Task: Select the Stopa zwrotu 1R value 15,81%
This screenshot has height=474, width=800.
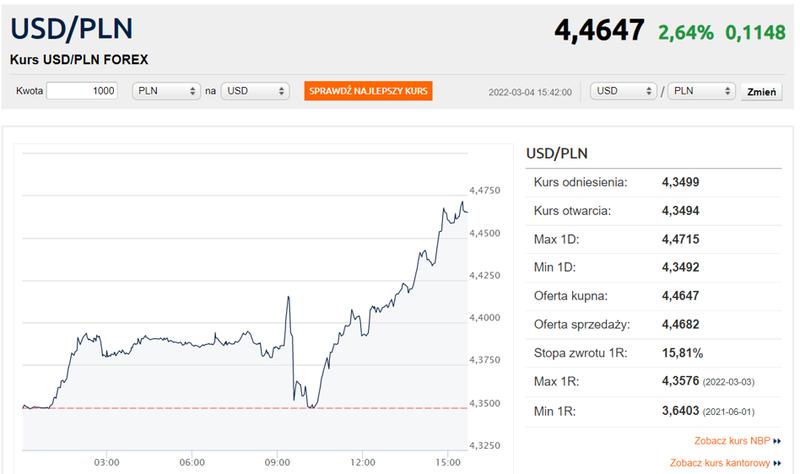Action: click(682, 353)
